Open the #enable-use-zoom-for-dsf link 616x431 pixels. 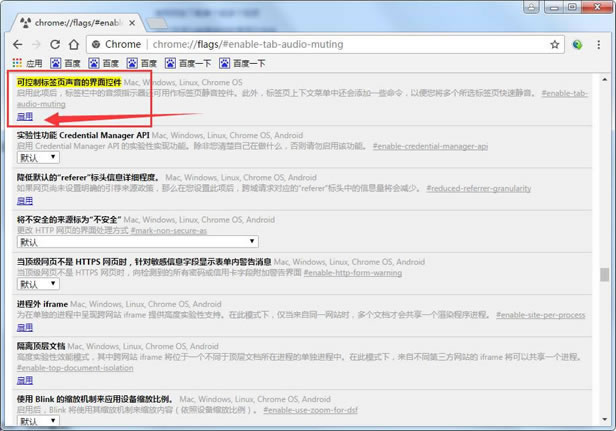(x=310, y=410)
